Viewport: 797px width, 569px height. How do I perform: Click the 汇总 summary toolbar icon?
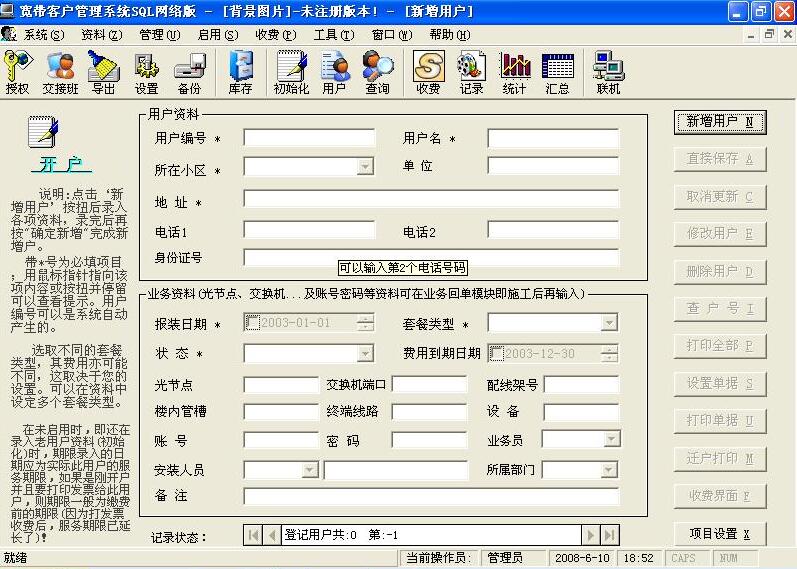[558, 72]
